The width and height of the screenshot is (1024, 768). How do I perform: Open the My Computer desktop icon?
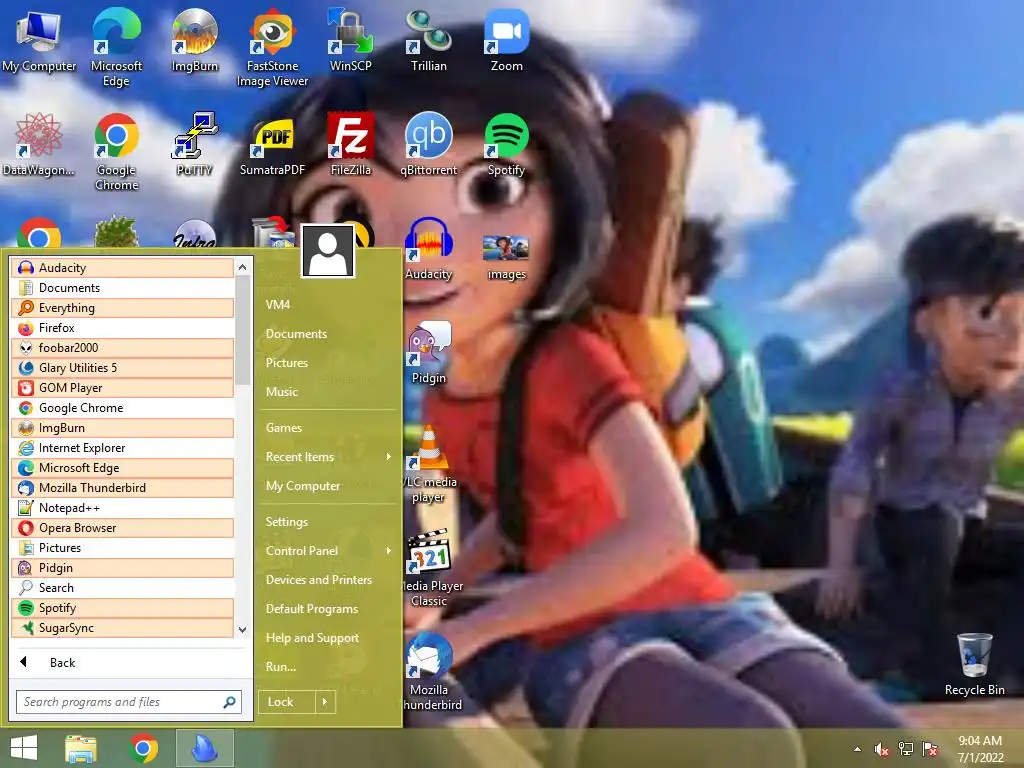[x=39, y=42]
